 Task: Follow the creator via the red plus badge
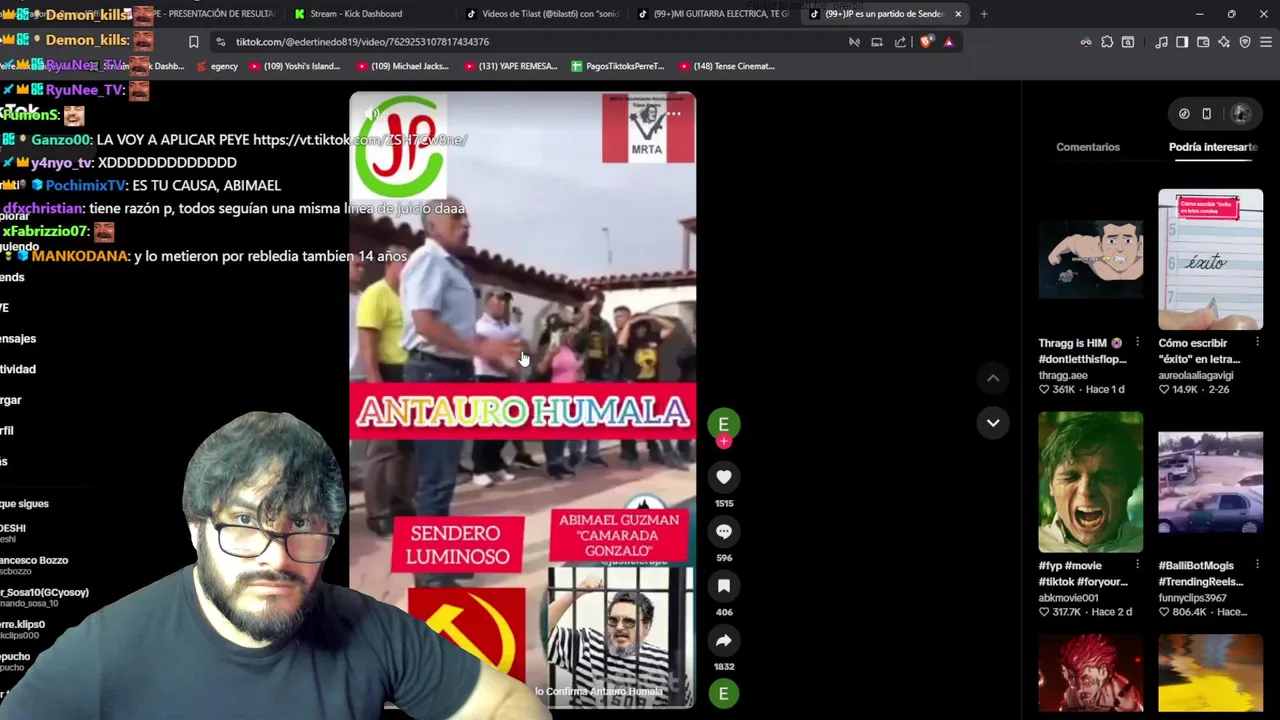coord(724,441)
